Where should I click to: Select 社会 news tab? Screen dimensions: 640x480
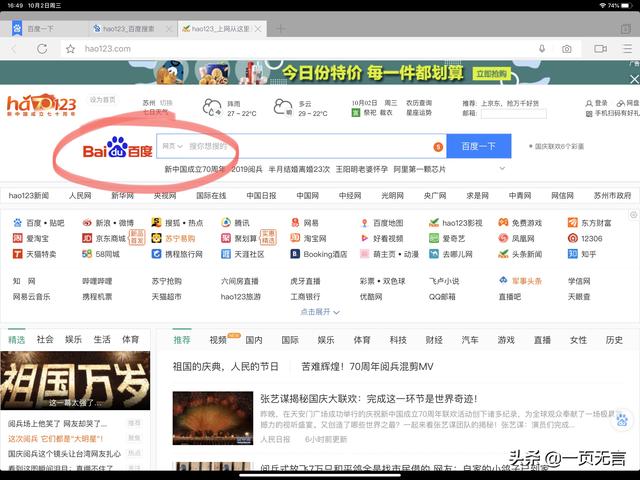point(45,339)
